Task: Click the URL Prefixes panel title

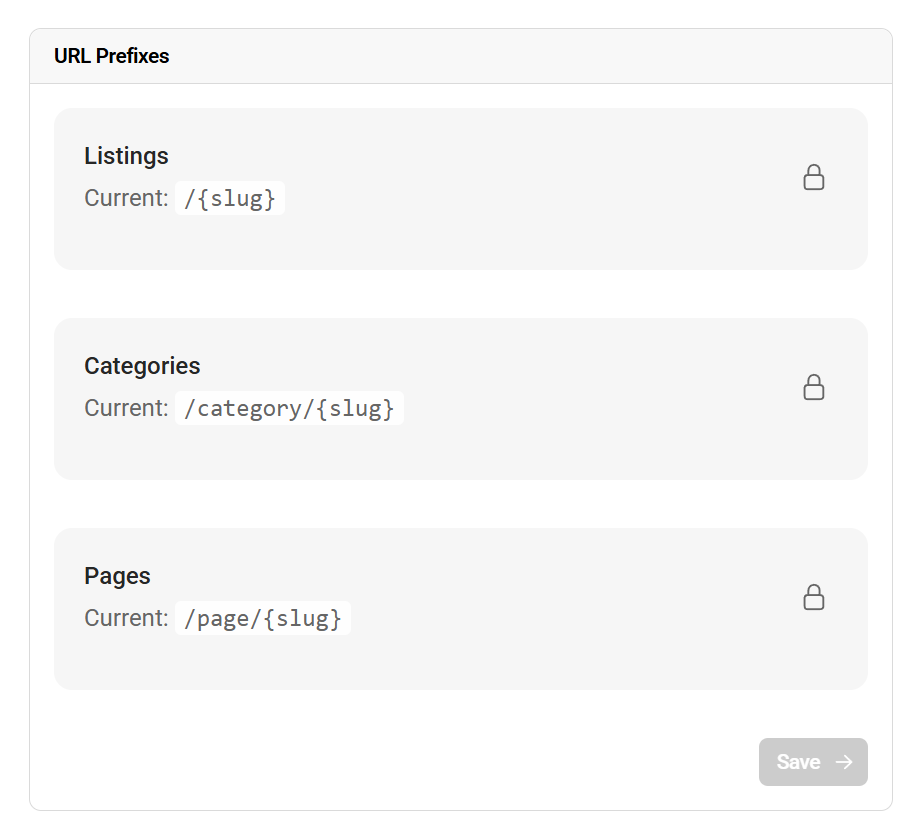Action: coord(111,56)
